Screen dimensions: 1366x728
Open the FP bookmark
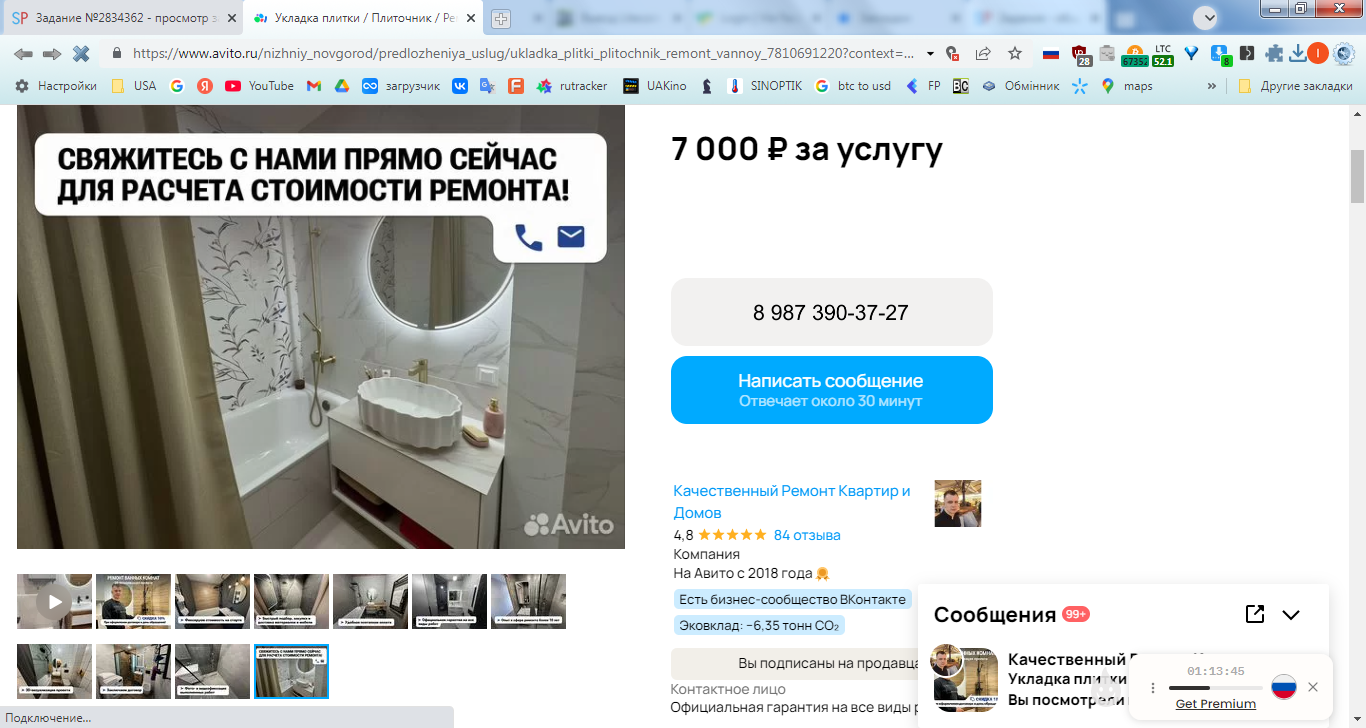(x=923, y=86)
